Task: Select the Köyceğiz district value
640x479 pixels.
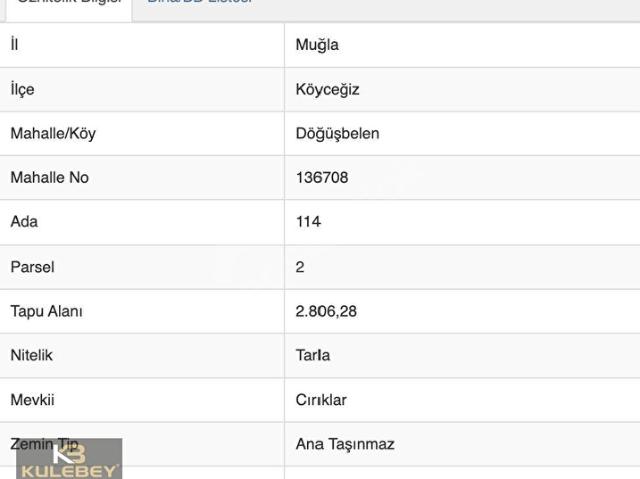Action: 327,89
